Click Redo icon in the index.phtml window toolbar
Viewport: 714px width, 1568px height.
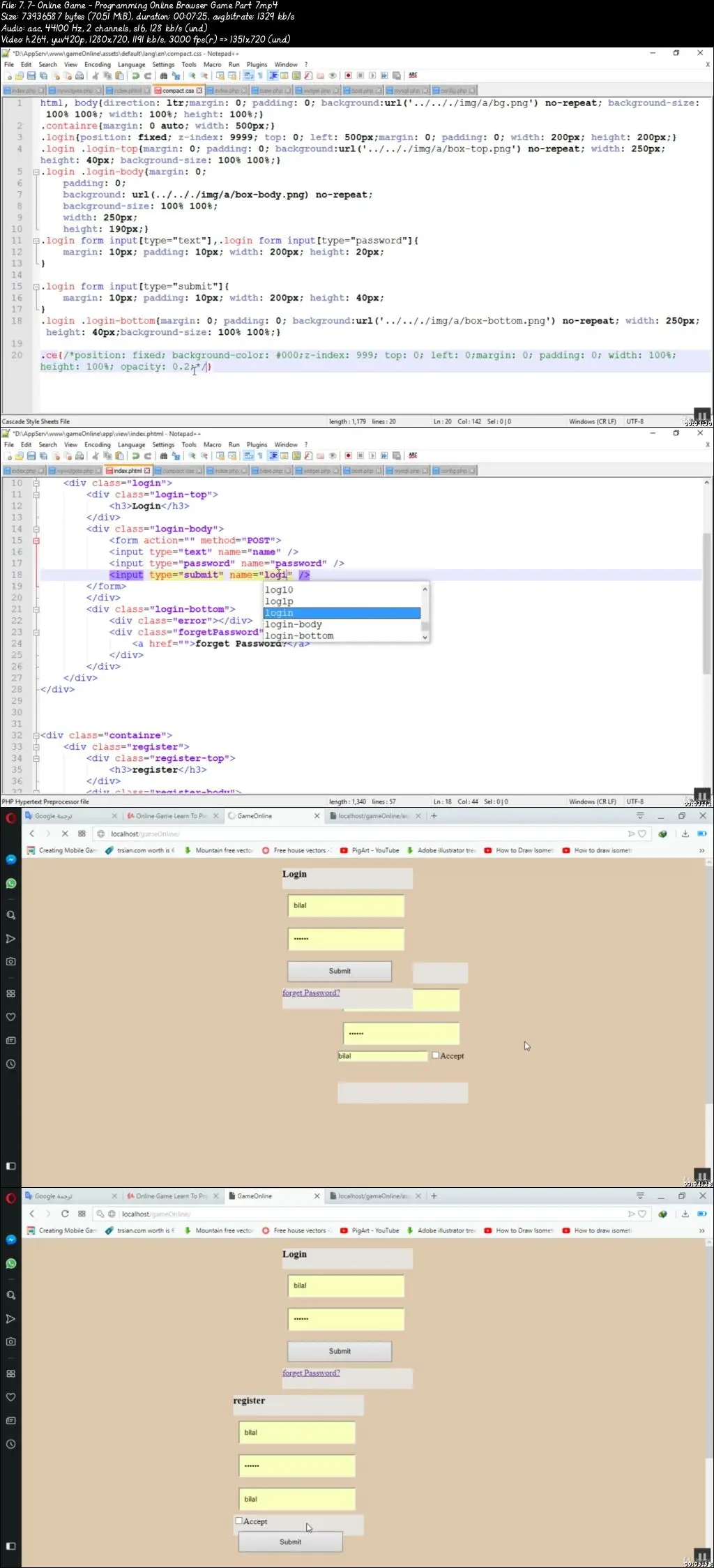coord(148,455)
